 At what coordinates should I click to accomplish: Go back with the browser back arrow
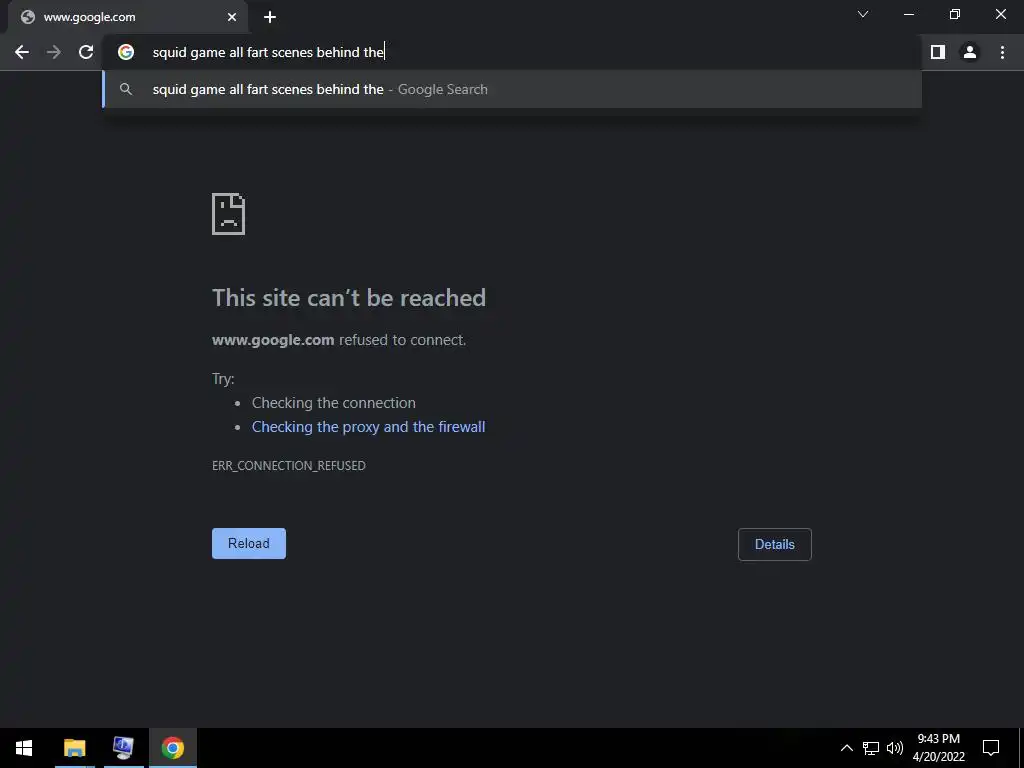click(22, 52)
